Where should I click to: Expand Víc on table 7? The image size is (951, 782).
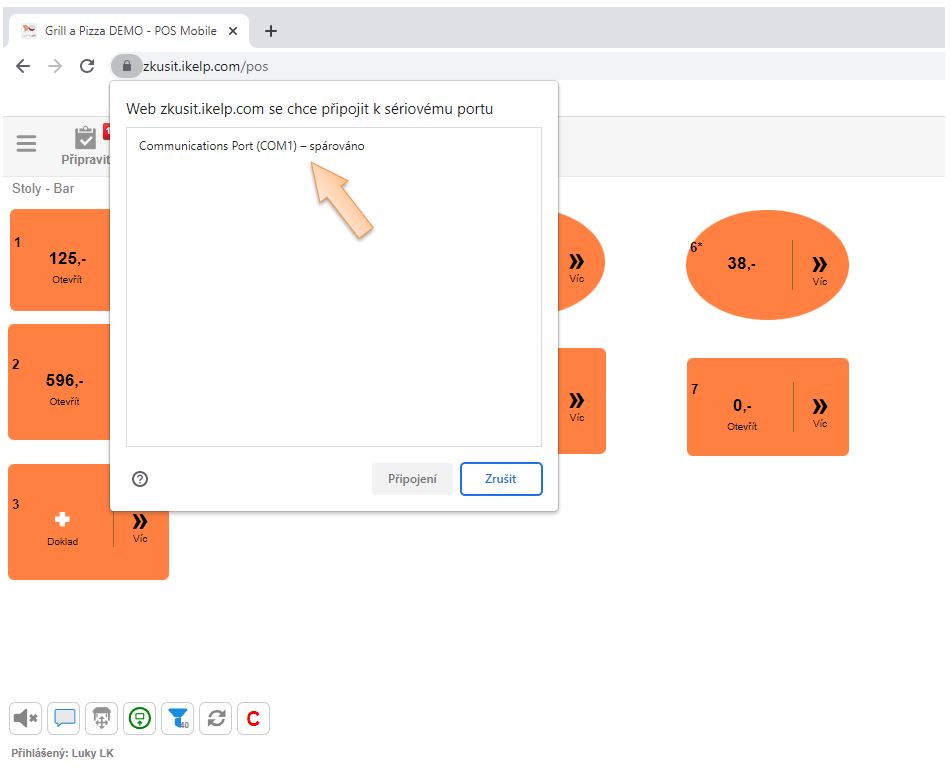pos(820,410)
